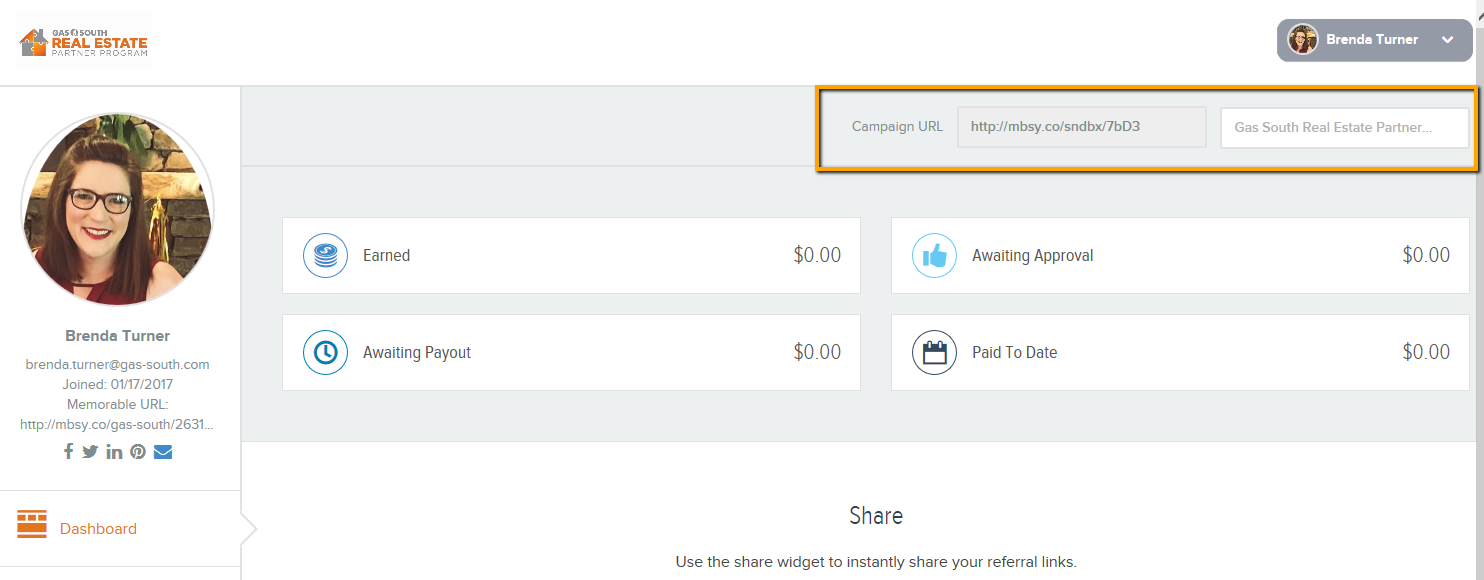Open the LinkedIn share icon
Viewport: 1484px width, 580px height.
point(114,451)
